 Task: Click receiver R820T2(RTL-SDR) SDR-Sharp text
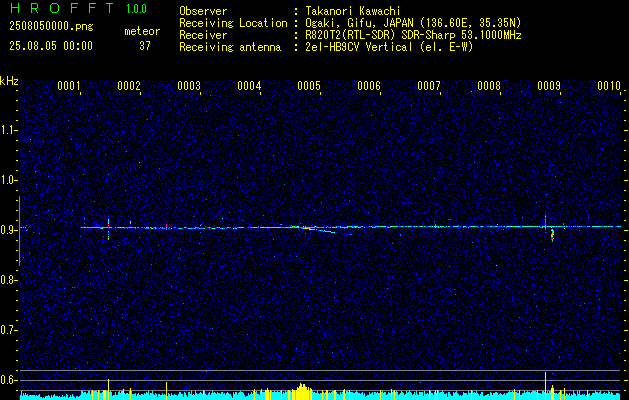380,36
